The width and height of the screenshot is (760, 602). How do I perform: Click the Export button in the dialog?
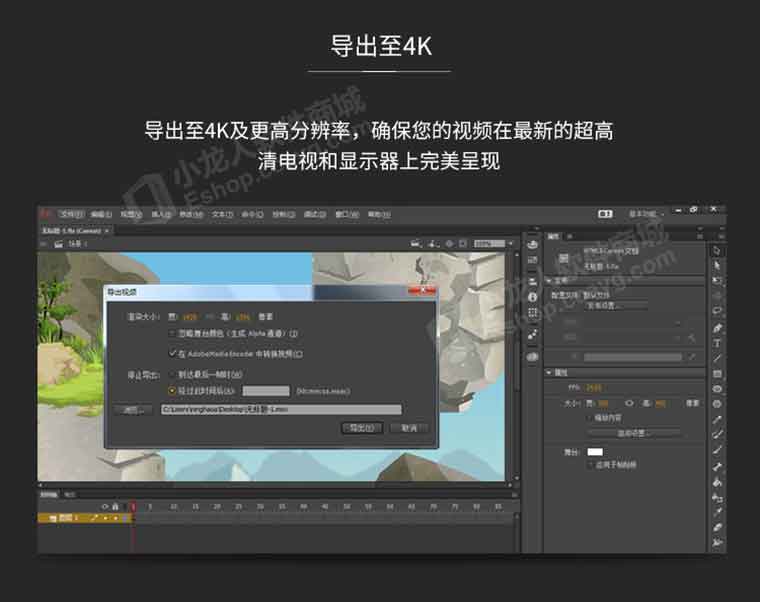[x=361, y=427]
